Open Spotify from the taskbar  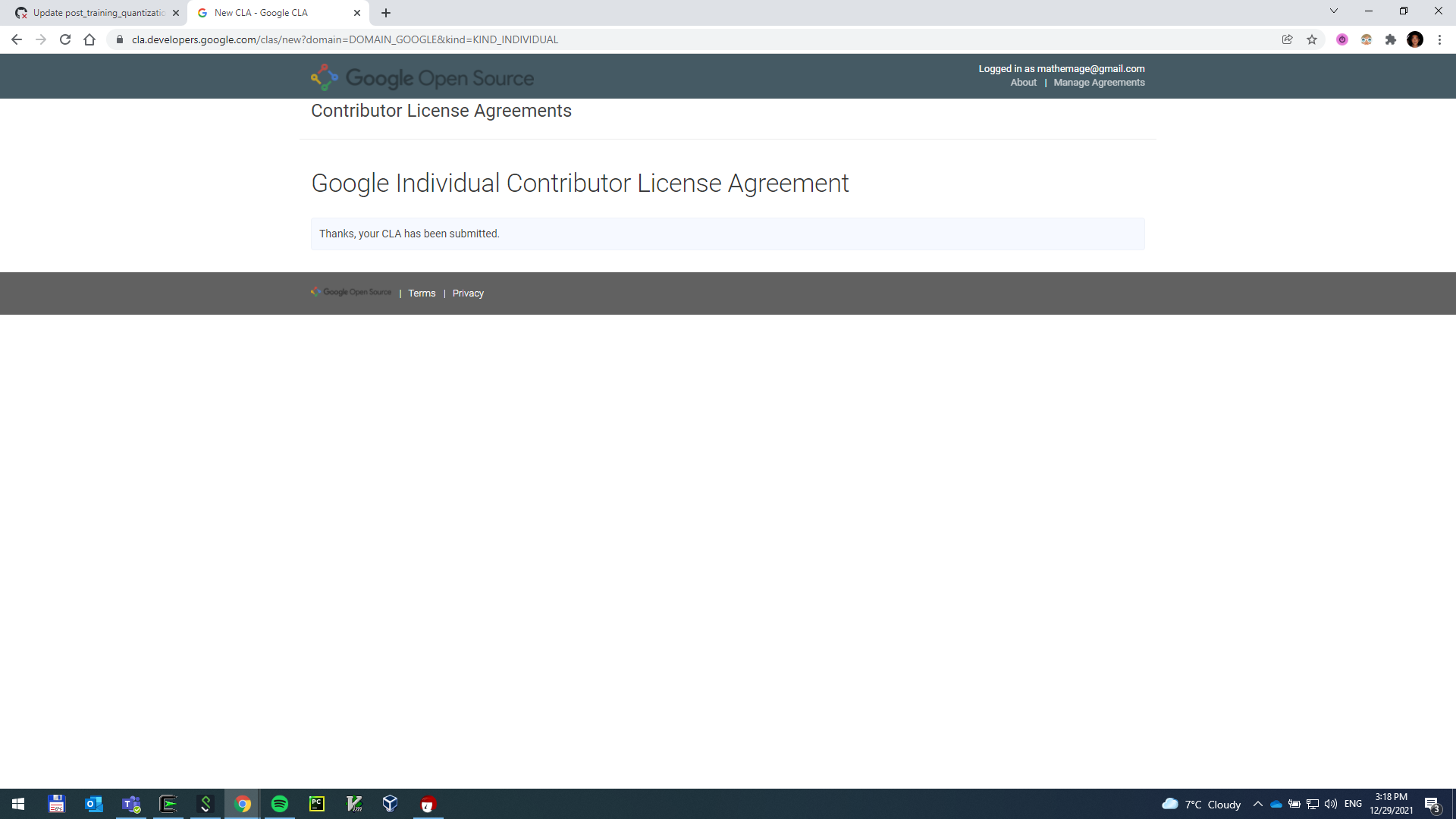[x=280, y=804]
